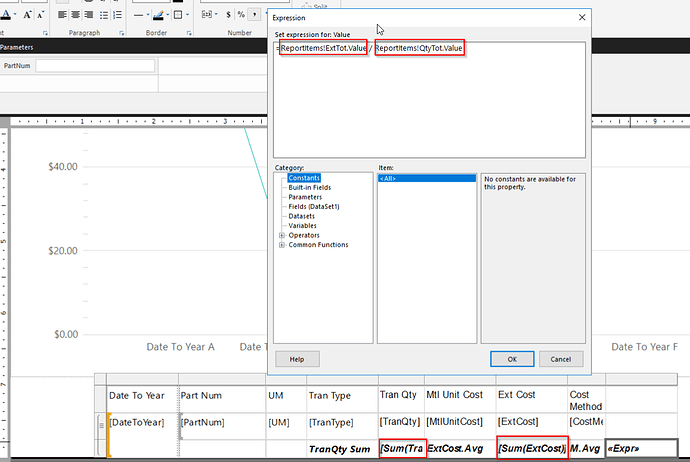The image size is (690, 462).
Task: Click the border line style icon
Action: 138,15
